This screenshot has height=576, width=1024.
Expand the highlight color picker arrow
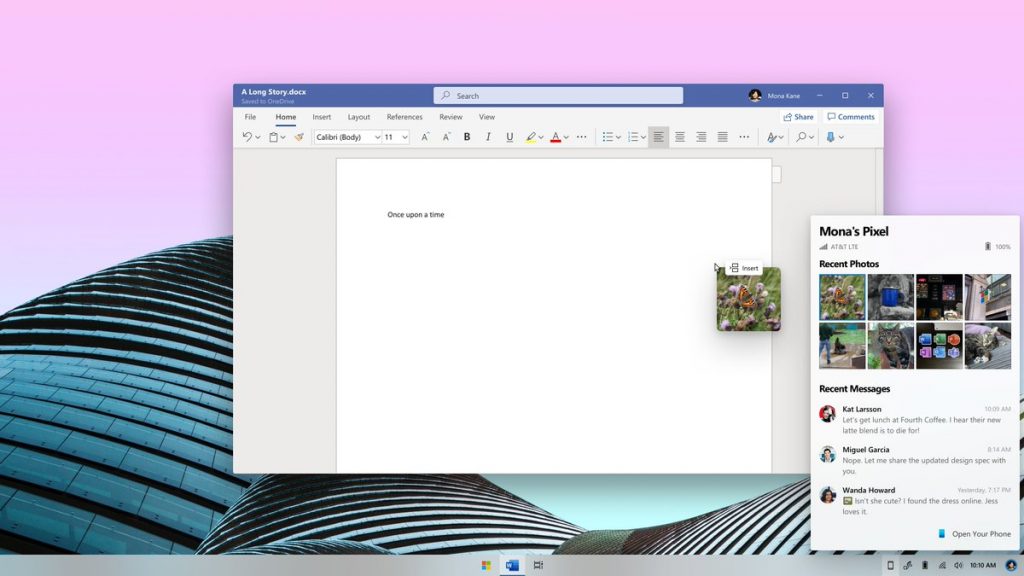click(541, 137)
